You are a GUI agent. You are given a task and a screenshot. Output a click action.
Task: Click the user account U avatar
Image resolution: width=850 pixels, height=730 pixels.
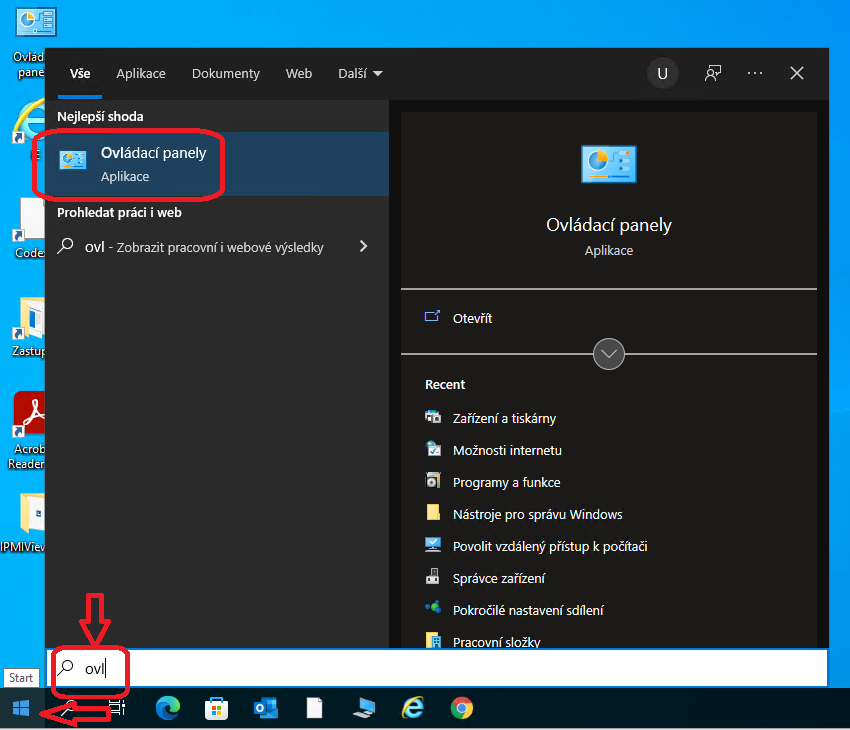[662, 73]
